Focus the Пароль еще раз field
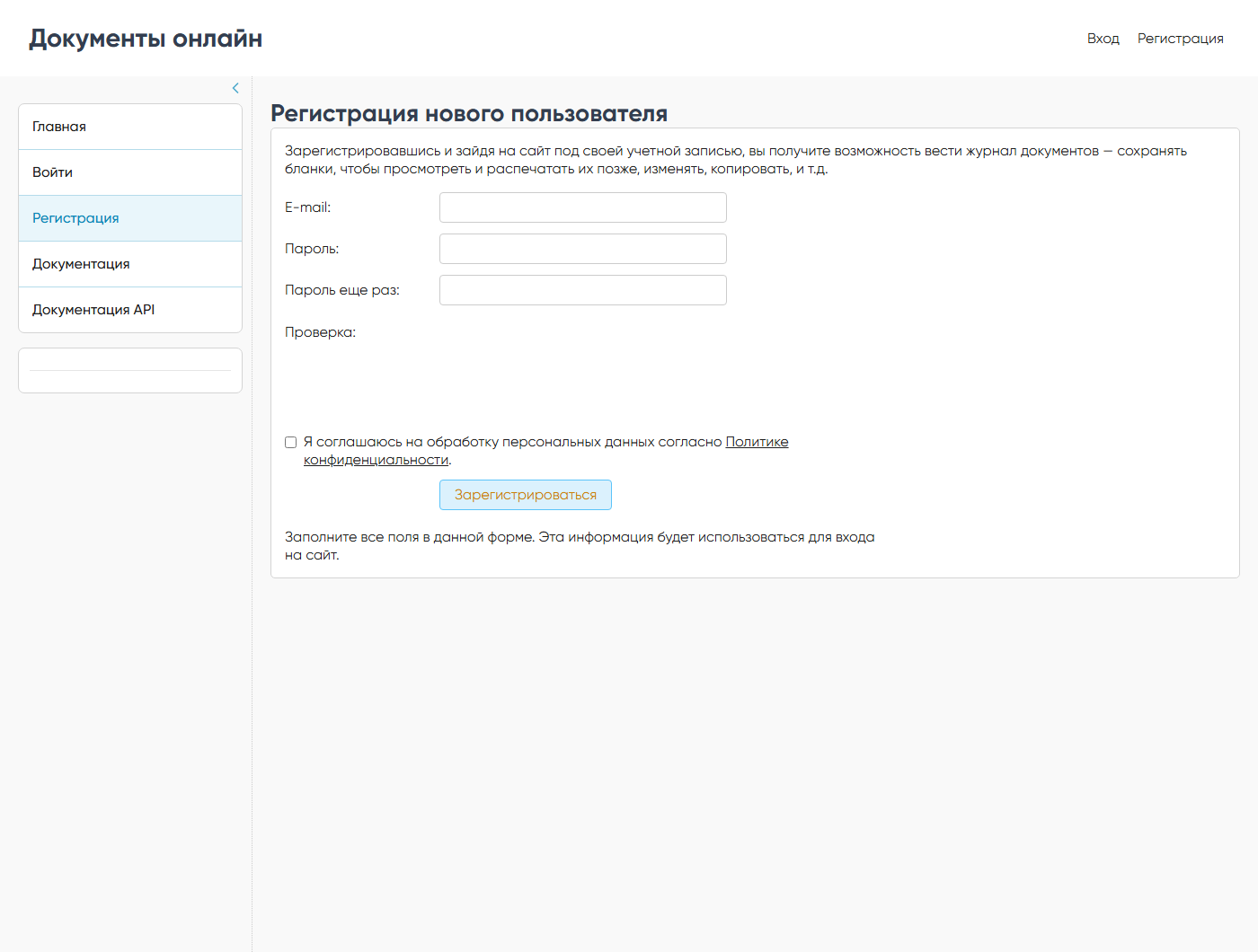The width and height of the screenshot is (1258, 952). point(582,290)
